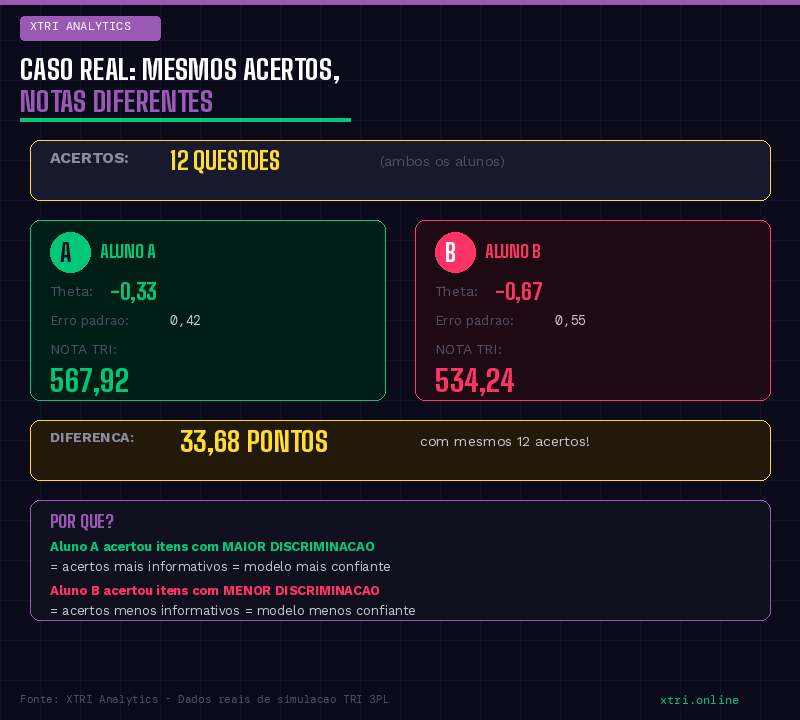Select the Aluno A green card
Image resolution: width=800 pixels, height=720 pixels.
[x=208, y=310]
